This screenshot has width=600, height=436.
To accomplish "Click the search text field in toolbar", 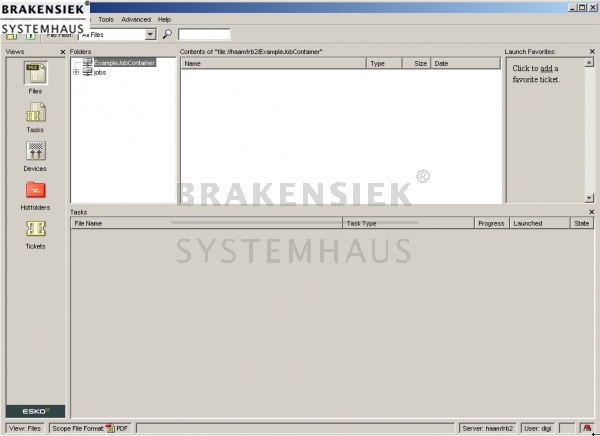I will tap(204, 34).
